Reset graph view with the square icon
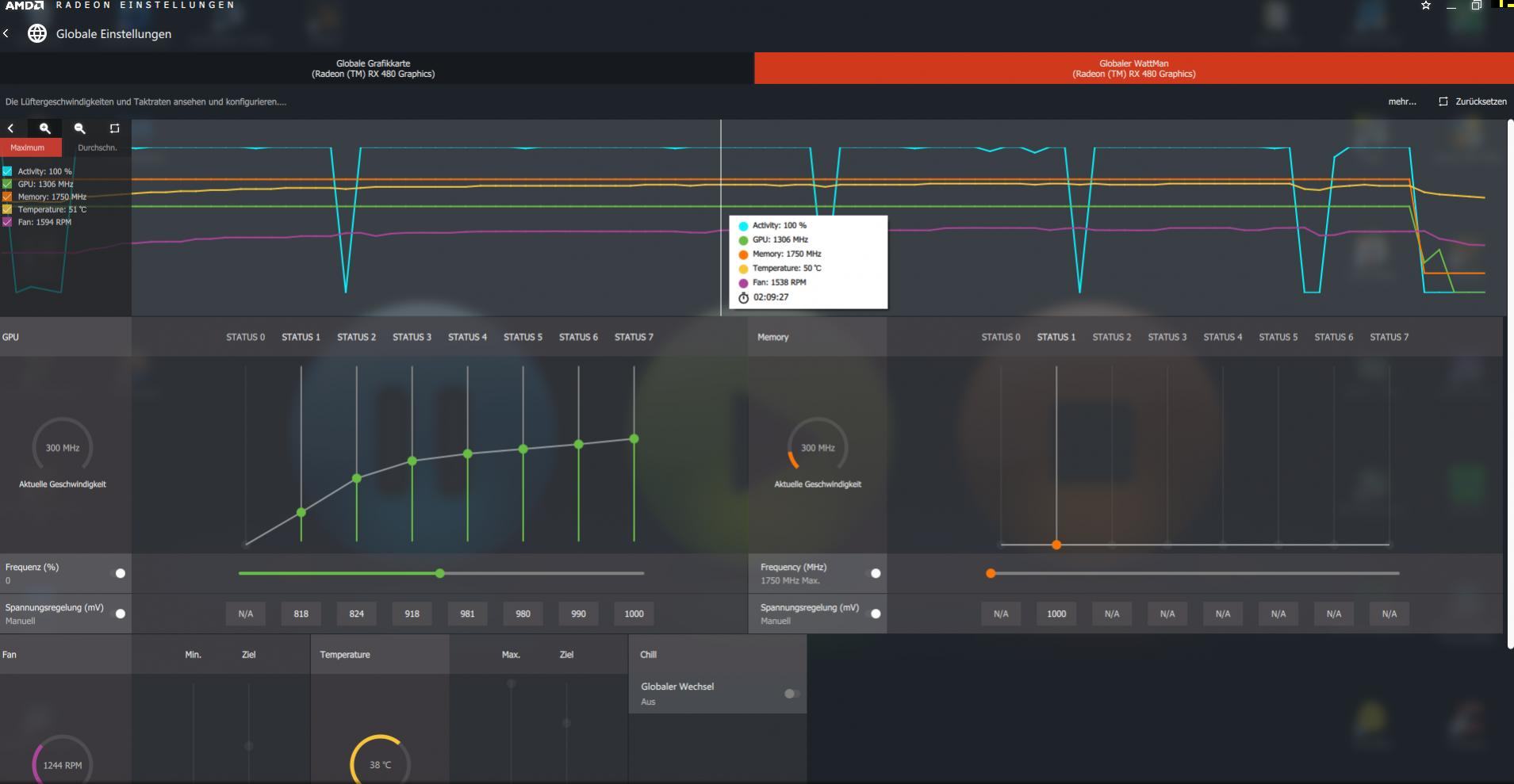 (x=114, y=128)
